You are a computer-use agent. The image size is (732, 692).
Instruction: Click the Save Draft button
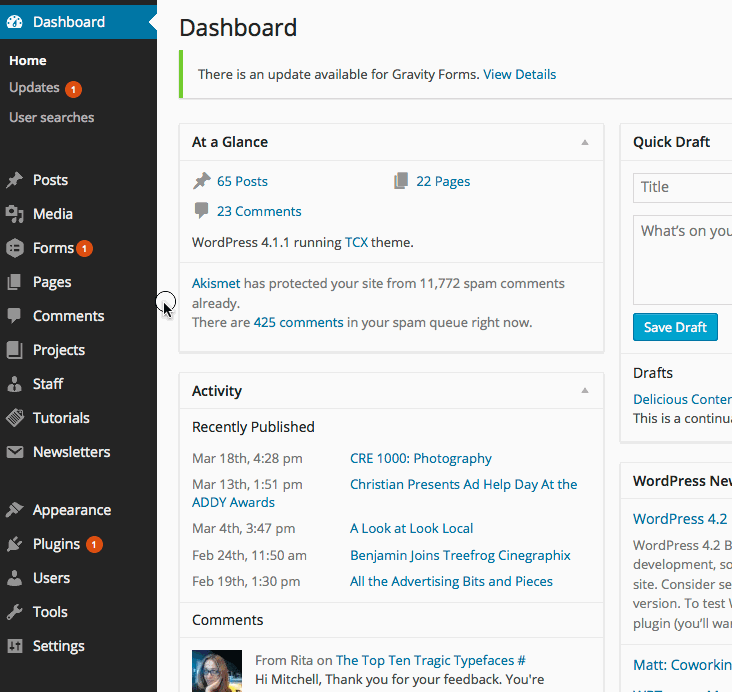[x=675, y=327]
